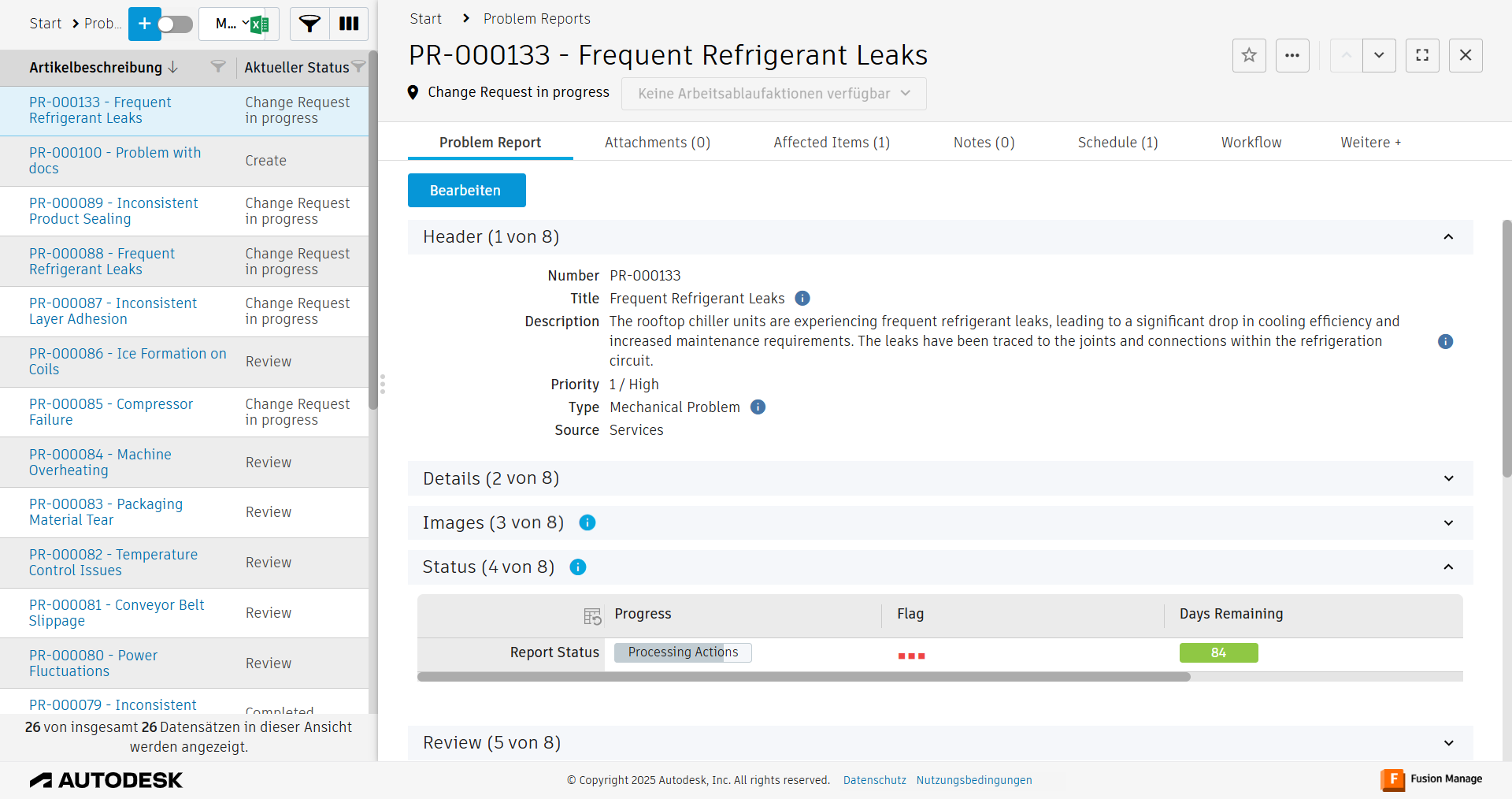This screenshot has width=1512, height=799.
Task: Open PR-000089 - Inconsistent Product Sealing
Action: point(113,211)
